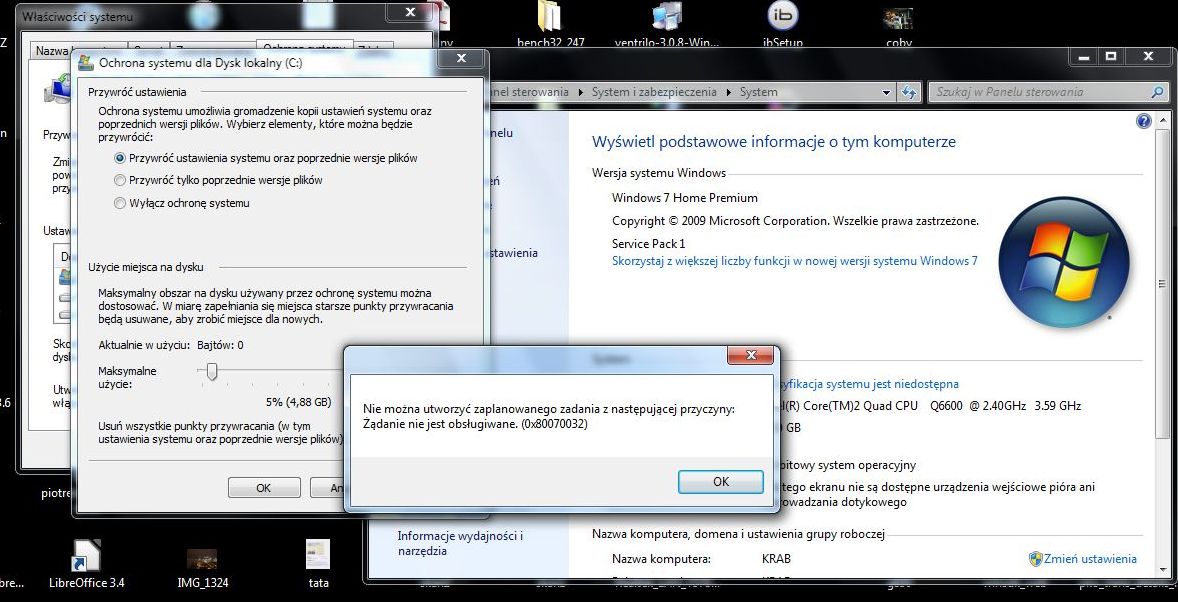The height and width of the screenshot is (602, 1178).
Task: Open the address bar history dropdown arrow
Action: (x=887, y=92)
